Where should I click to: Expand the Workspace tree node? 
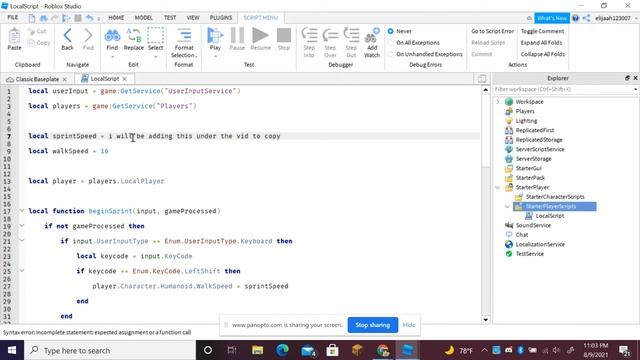point(498,102)
